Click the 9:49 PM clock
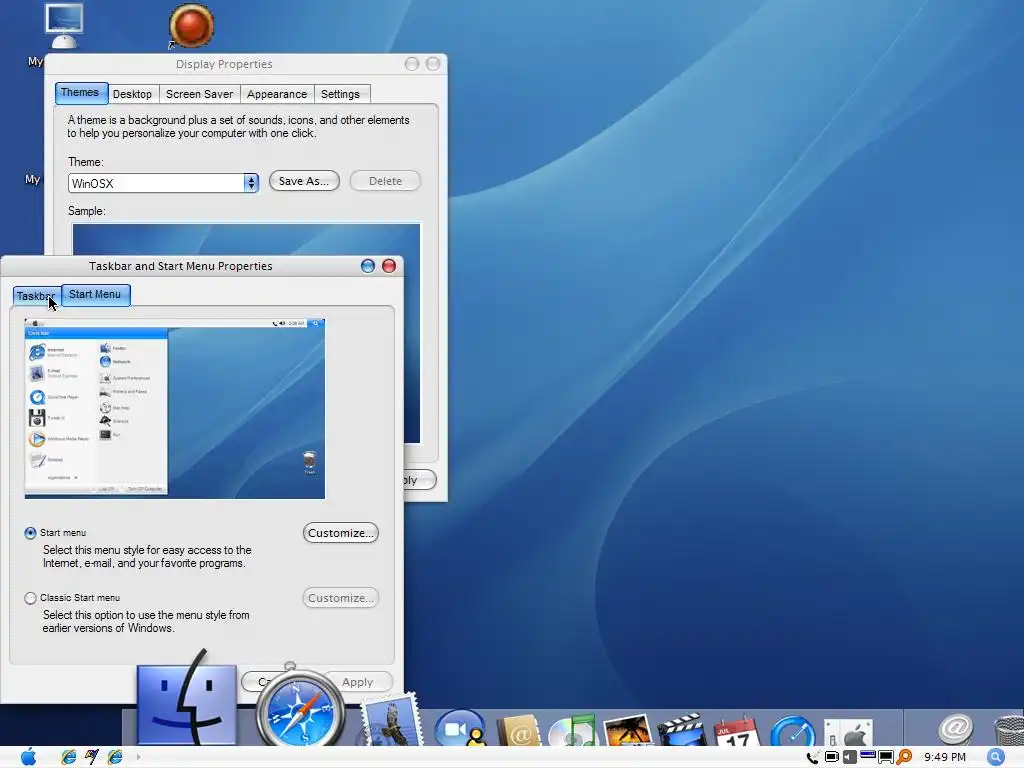This screenshot has height=768, width=1024. pos(944,757)
